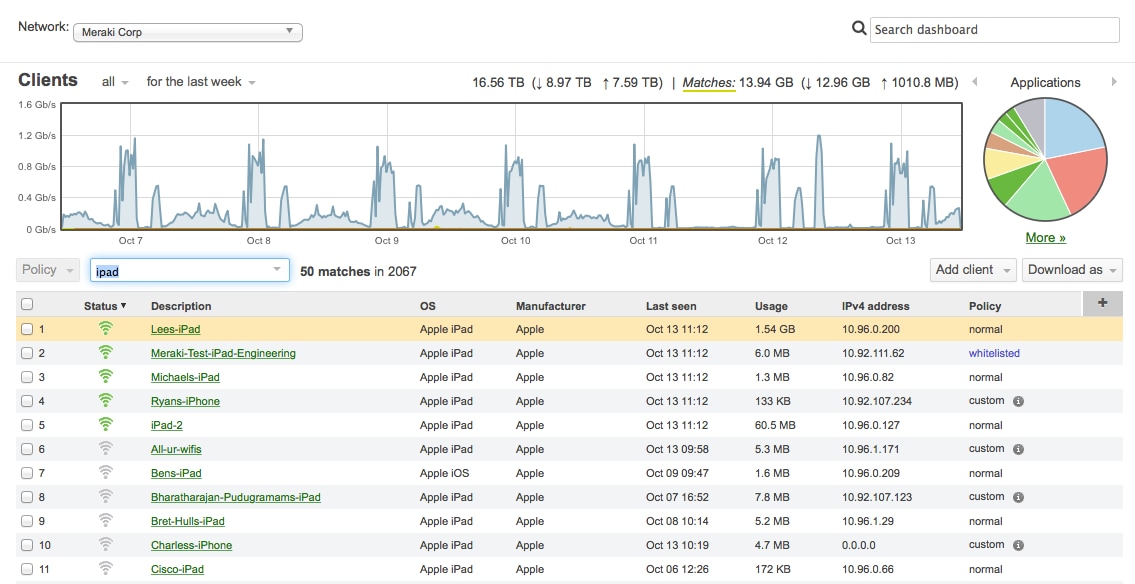This screenshot has height=584, width=1135.
Task: Toggle the select-all checkbox in table header
Action: click(x=28, y=305)
